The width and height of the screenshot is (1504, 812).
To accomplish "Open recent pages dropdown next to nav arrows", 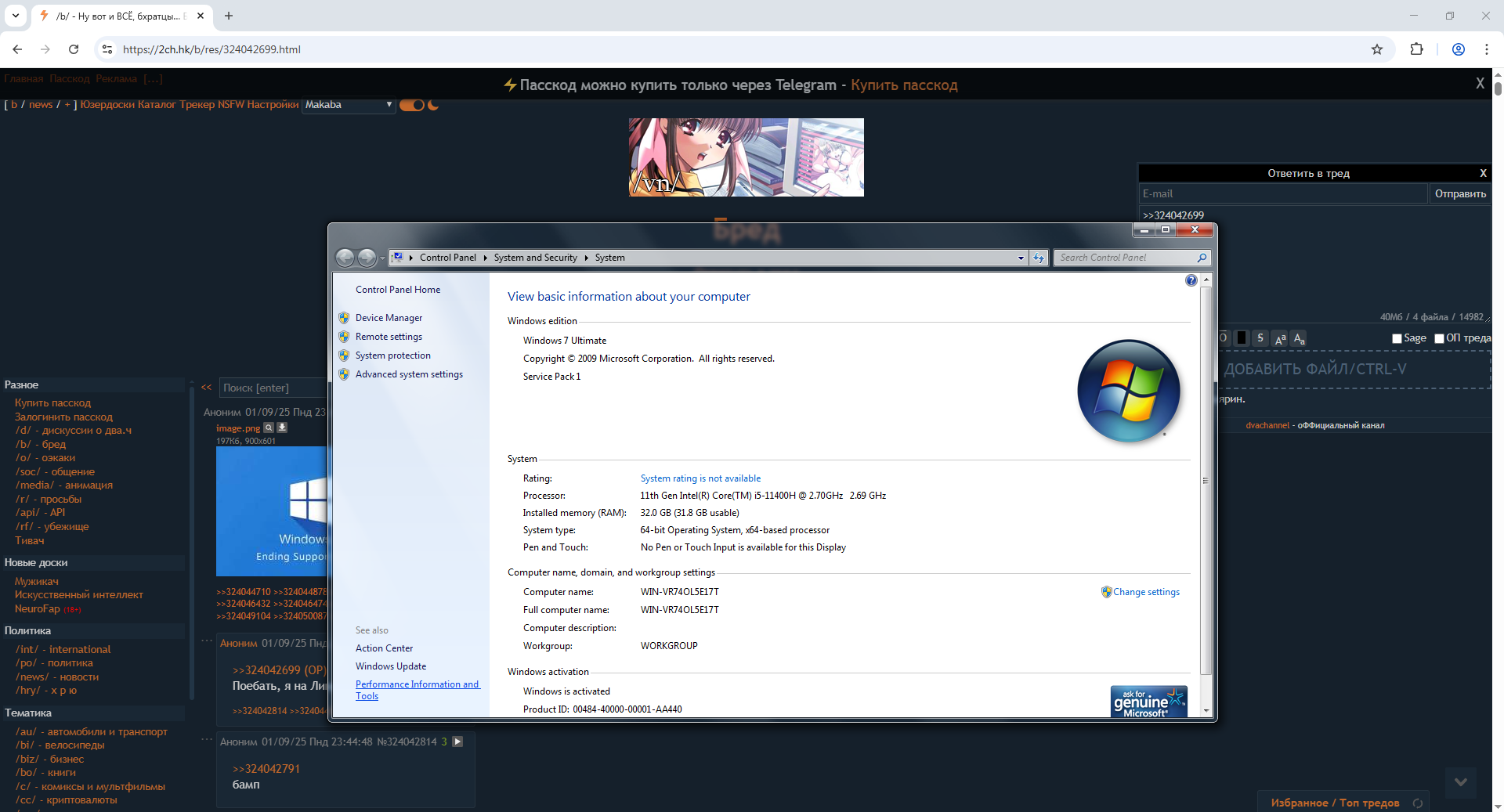I will 382,258.
